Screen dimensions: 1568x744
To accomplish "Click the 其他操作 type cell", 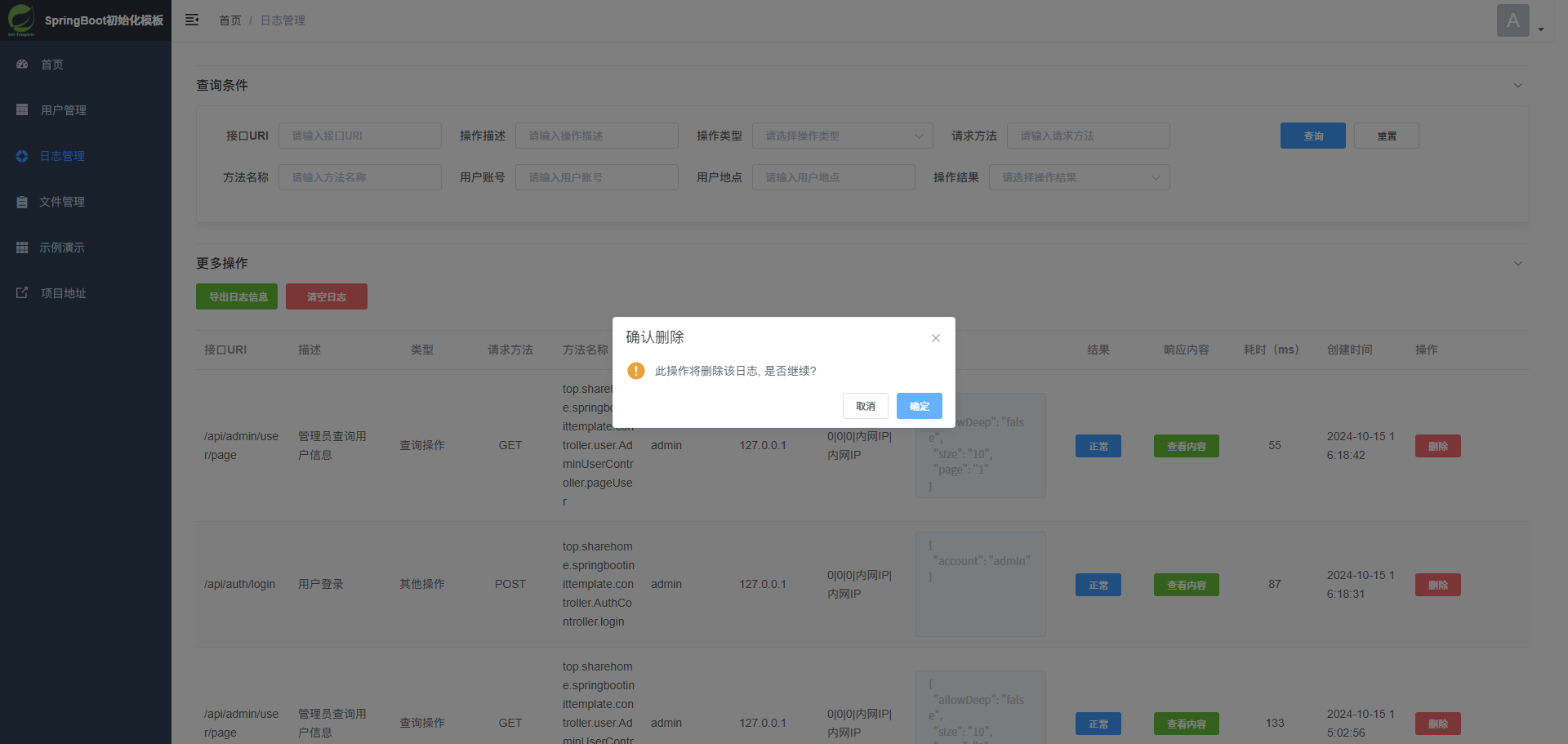I will [x=422, y=584].
